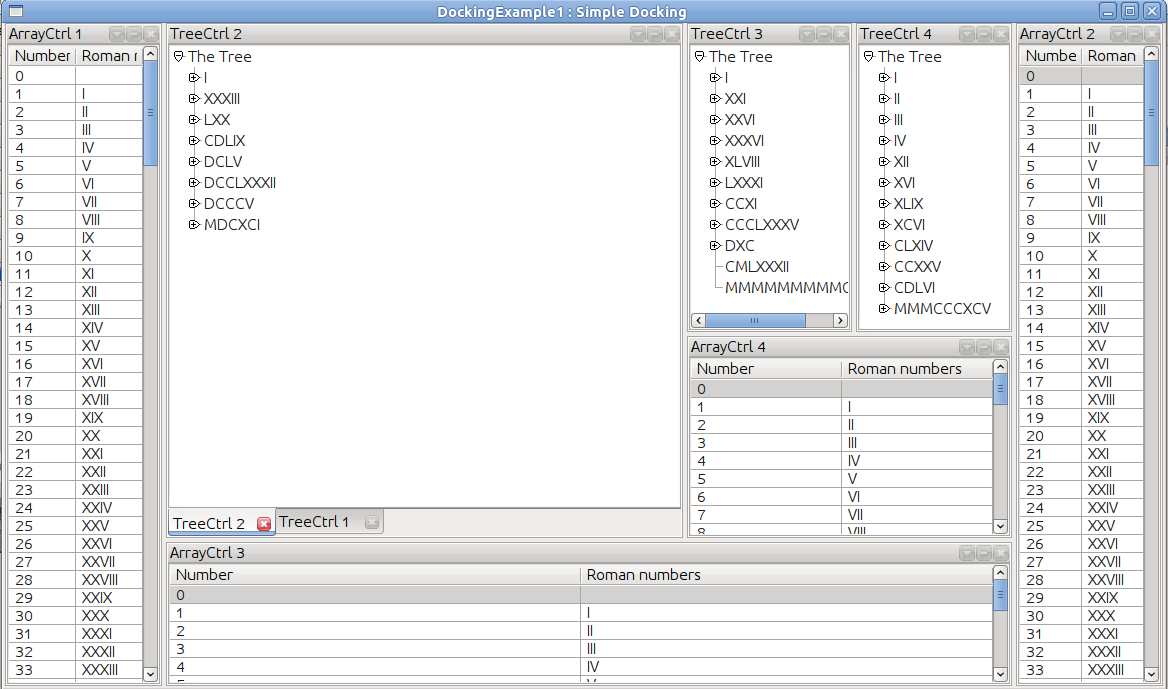Click Roman numbers column header in ArrayCtrl 3
This screenshot has height=689, width=1168.
pos(643,575)
